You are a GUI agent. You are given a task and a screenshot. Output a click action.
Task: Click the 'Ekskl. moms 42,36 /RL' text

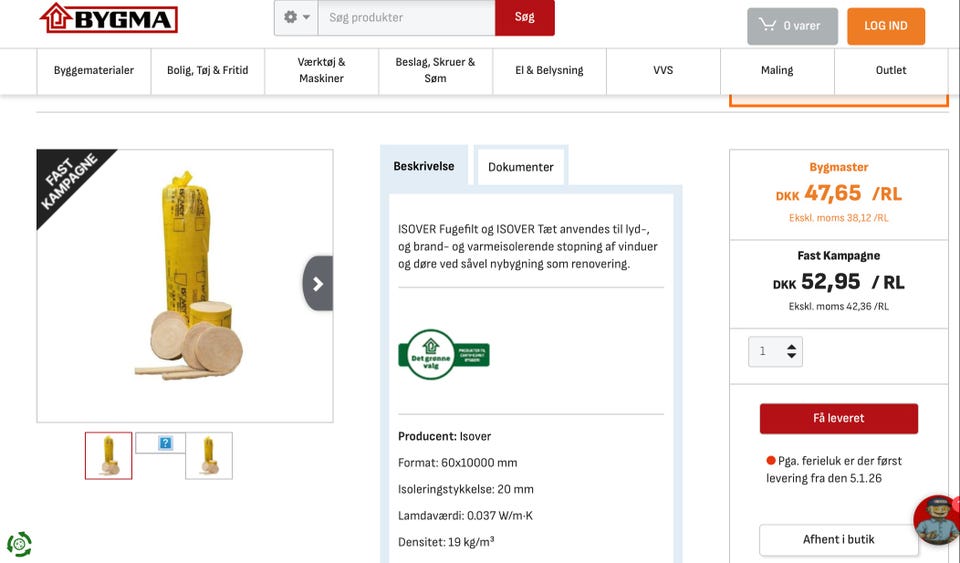tap(839, 306)
